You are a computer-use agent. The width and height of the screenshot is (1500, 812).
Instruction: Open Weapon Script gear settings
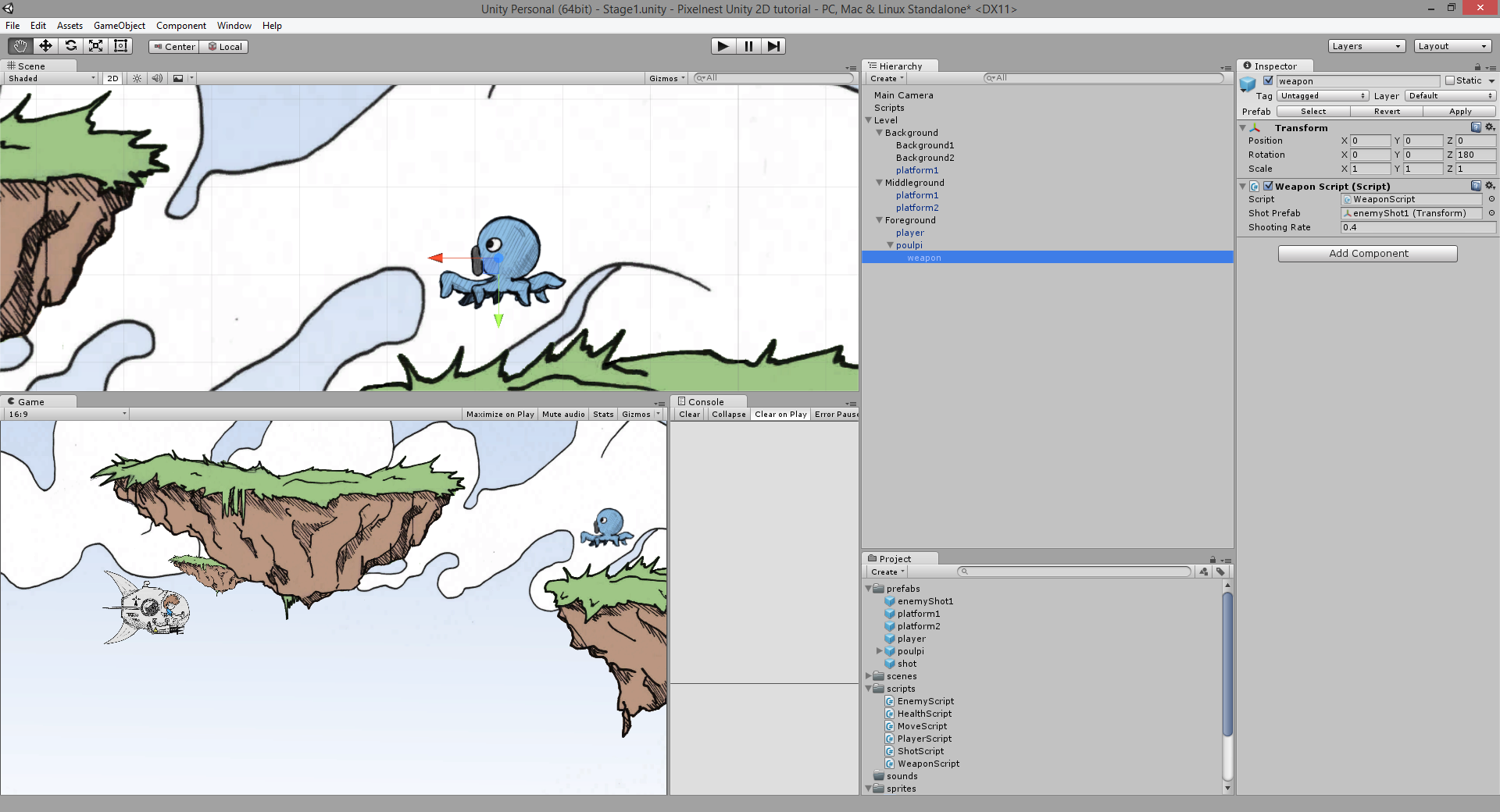click(1490, 186)
